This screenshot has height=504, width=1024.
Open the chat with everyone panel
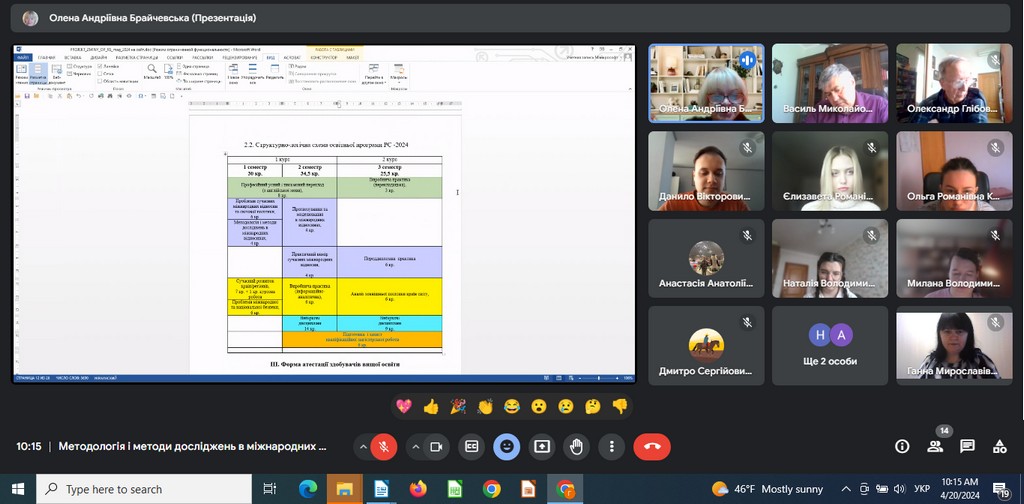968,446
